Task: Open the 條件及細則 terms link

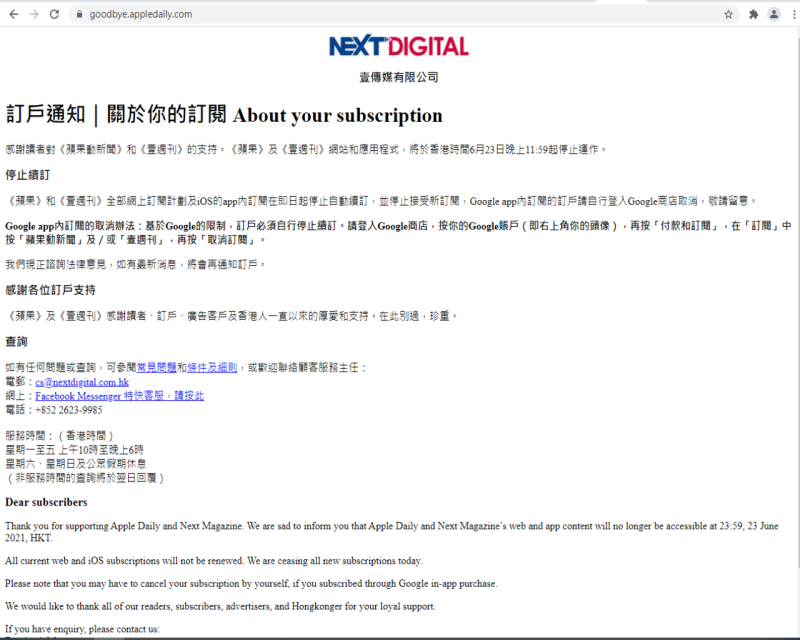Action: click(212, 367)
